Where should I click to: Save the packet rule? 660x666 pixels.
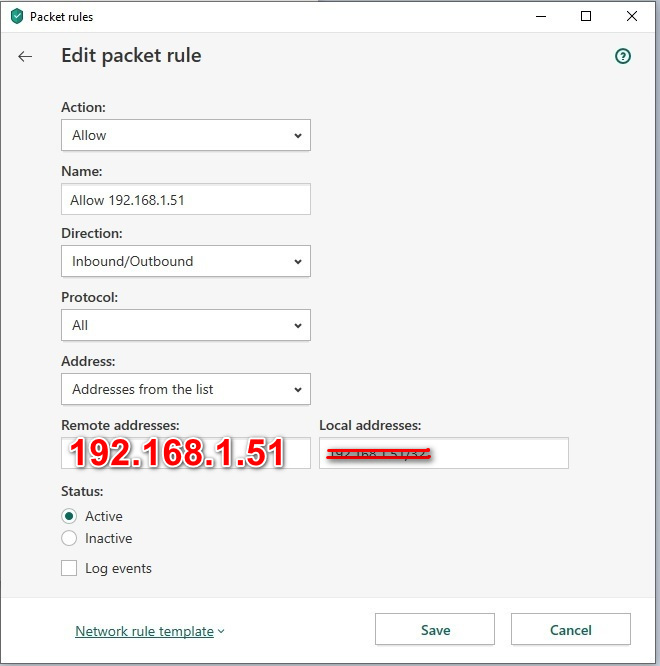[435, 629]
